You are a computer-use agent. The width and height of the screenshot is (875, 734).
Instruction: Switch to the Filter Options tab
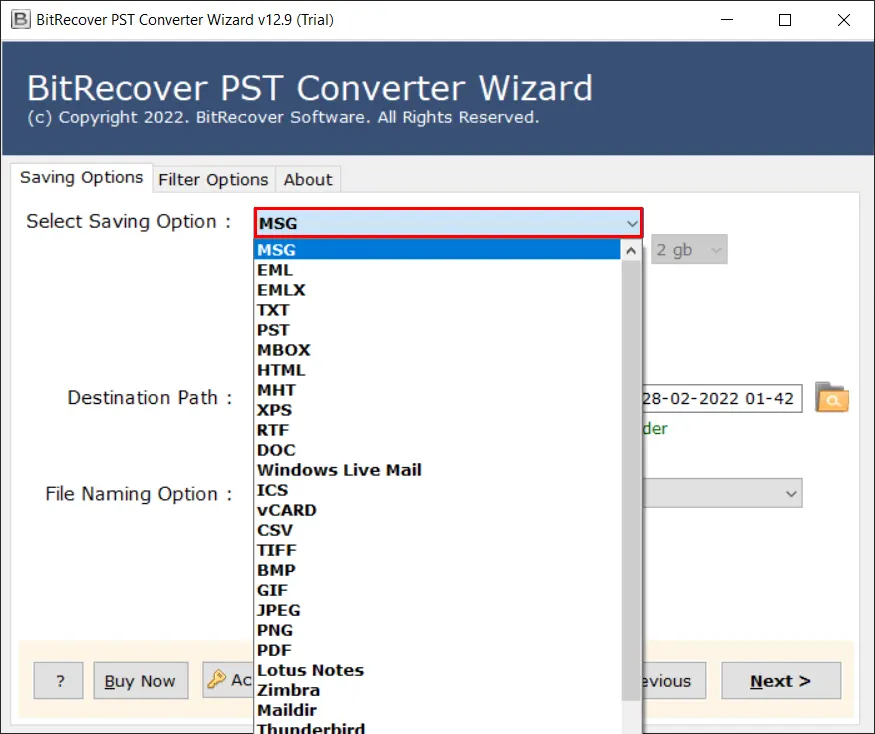pos(213,179)
